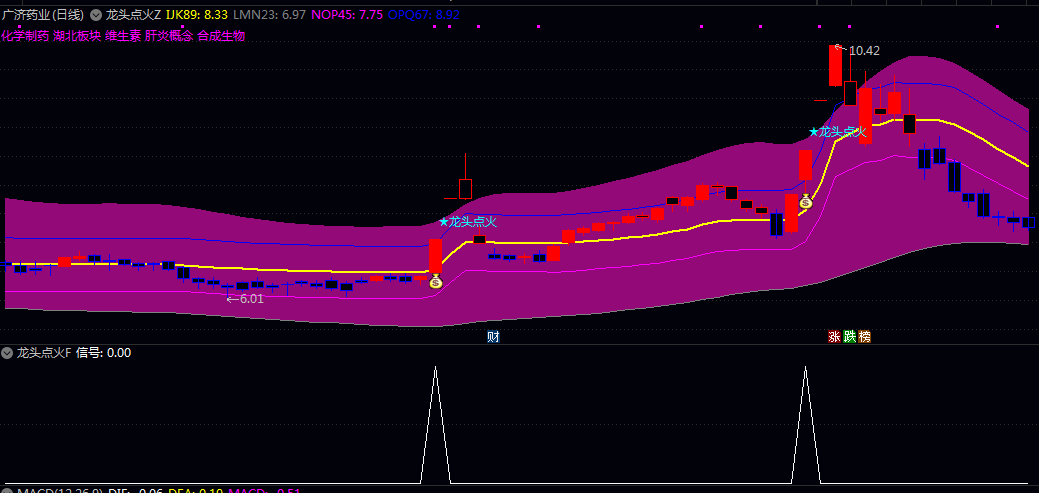Click the 10.42 high price label
This screenshot has width=1039, height=493.
pos(864,51)
